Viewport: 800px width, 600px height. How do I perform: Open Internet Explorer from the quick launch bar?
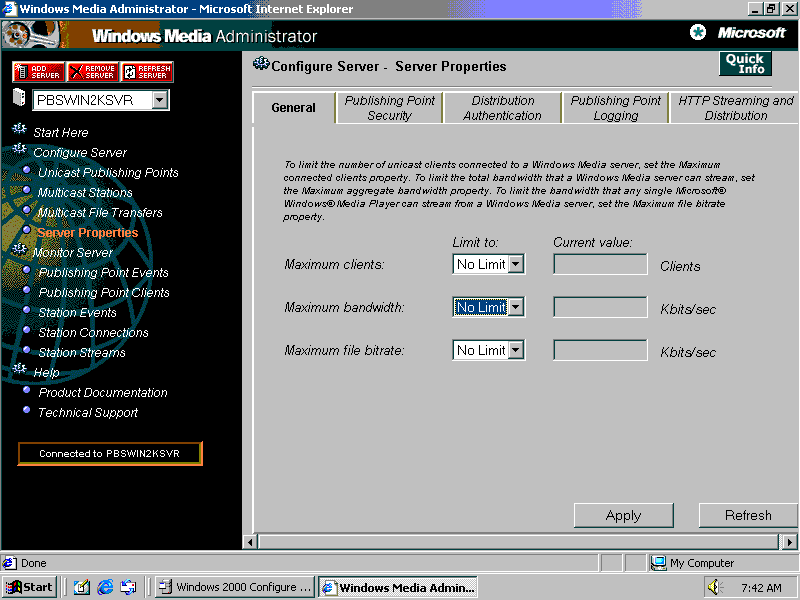[x=105, y=587]
